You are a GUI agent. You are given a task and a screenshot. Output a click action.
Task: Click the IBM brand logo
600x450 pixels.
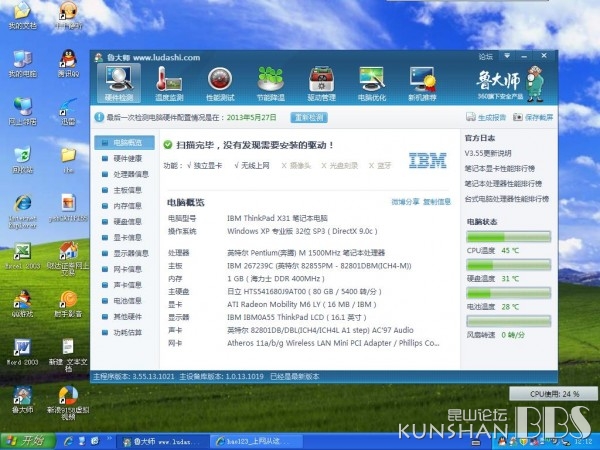click(x=427, y=160)
